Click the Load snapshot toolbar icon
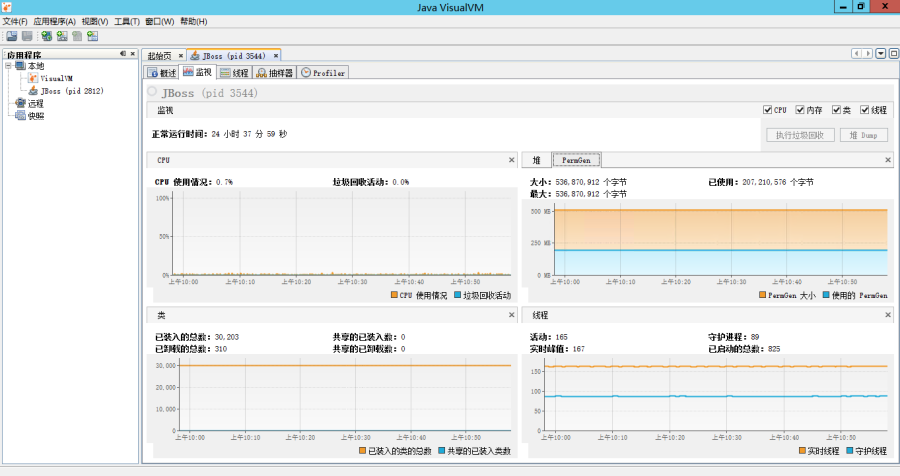Screen dimensions: 900x476 tap(11, 36)
